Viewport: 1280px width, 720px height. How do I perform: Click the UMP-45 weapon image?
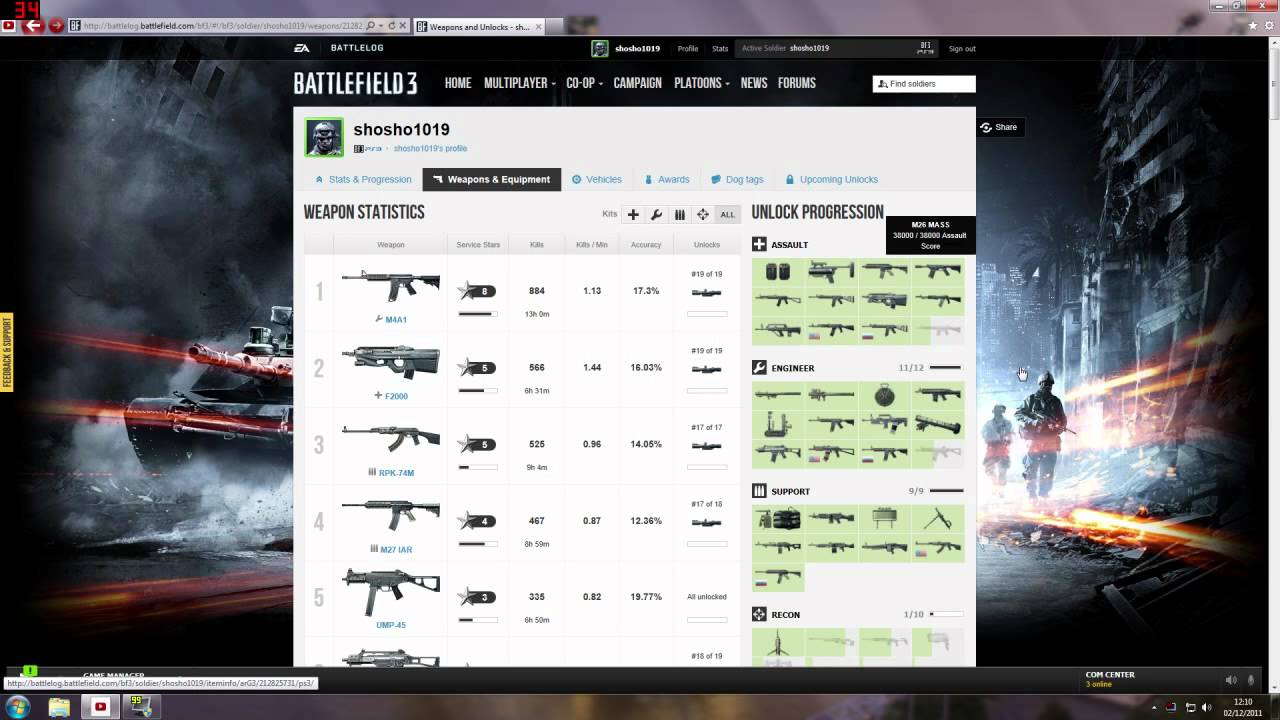pyautogui.click(x=391, y=591)
